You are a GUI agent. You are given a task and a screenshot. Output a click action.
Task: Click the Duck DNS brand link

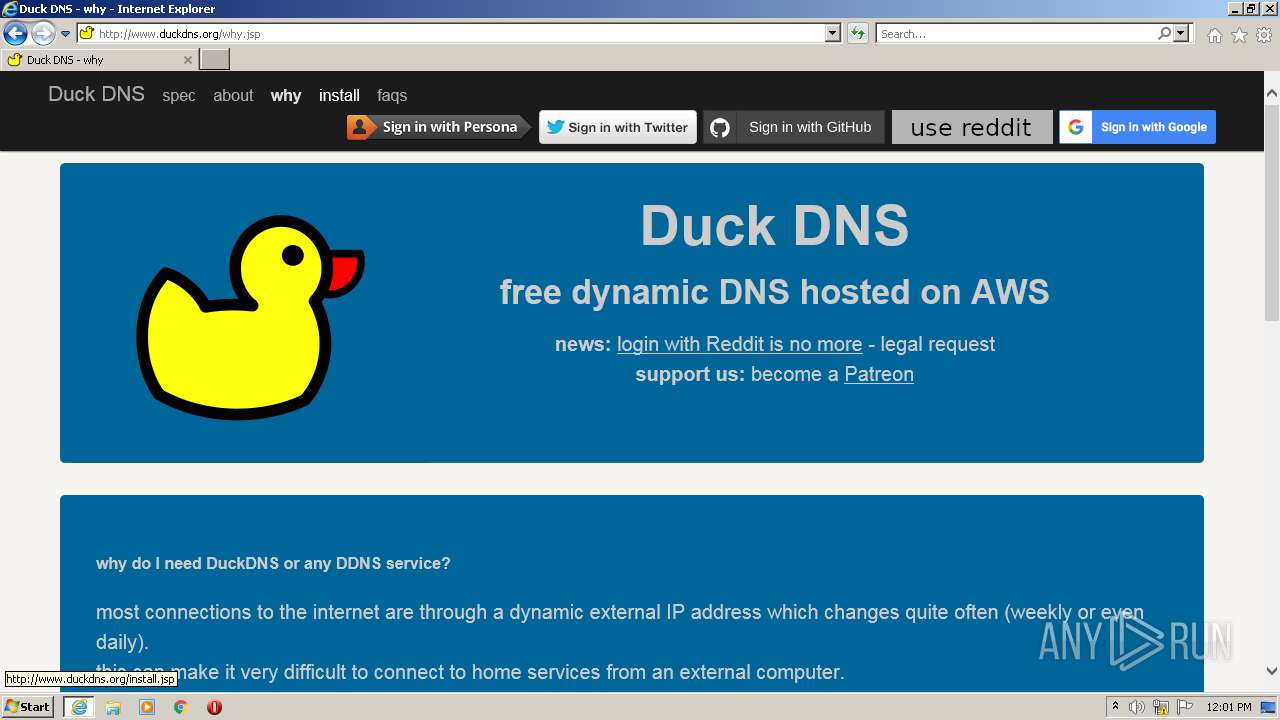coord(96,94)
